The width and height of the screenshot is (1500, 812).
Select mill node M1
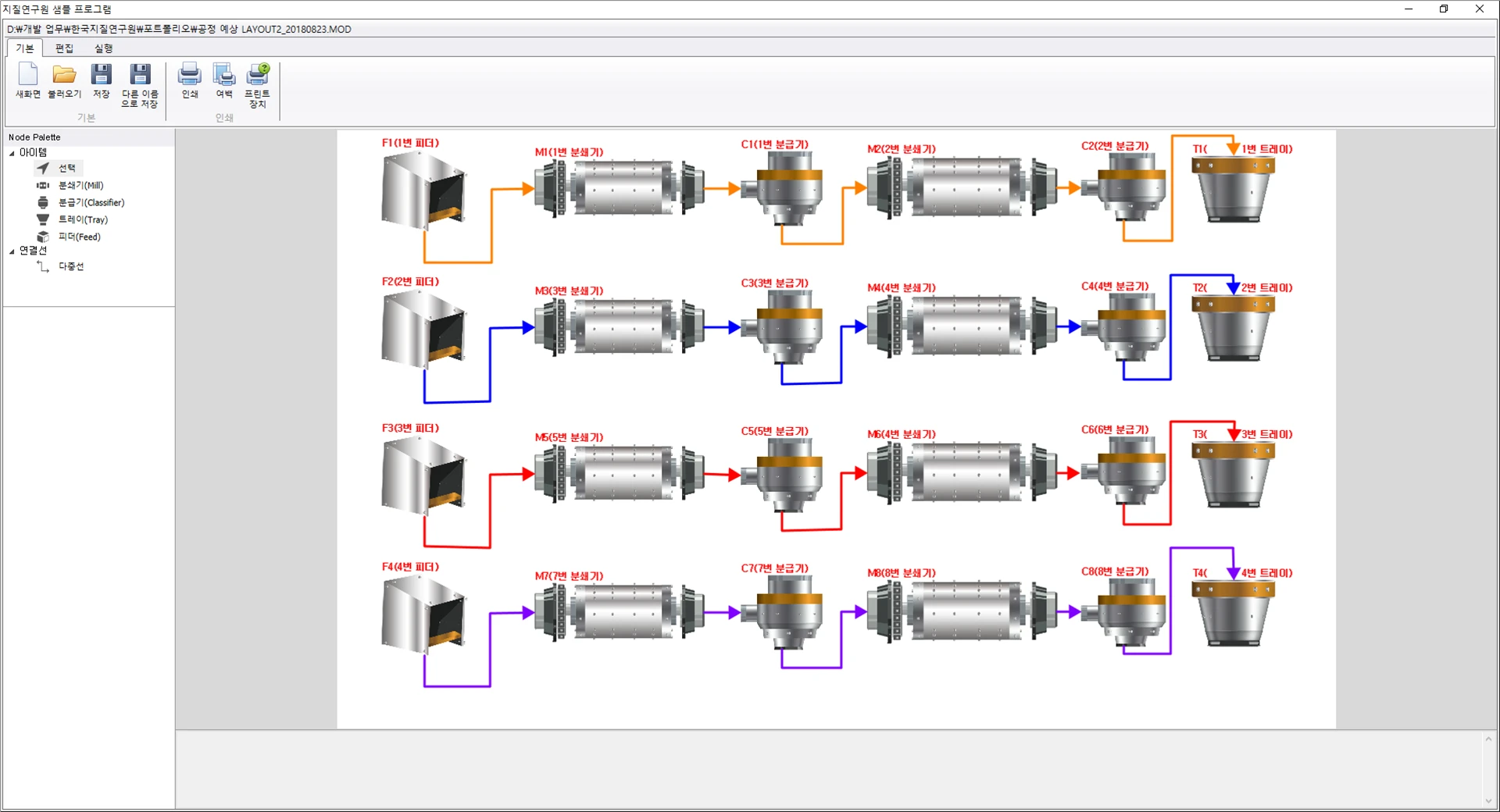620,187
